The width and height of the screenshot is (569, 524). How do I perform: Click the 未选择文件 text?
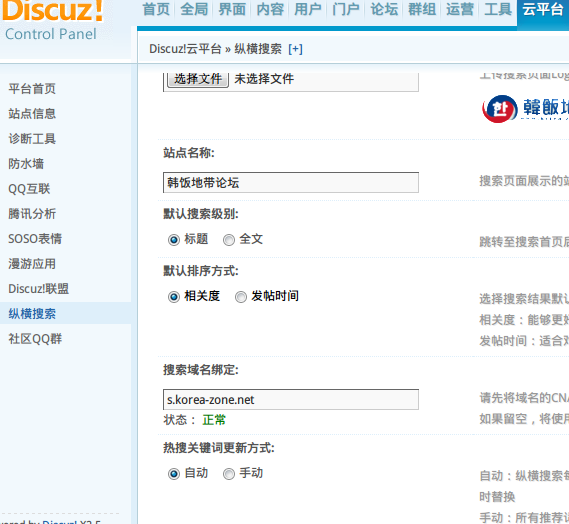click(x=264, y=79)
